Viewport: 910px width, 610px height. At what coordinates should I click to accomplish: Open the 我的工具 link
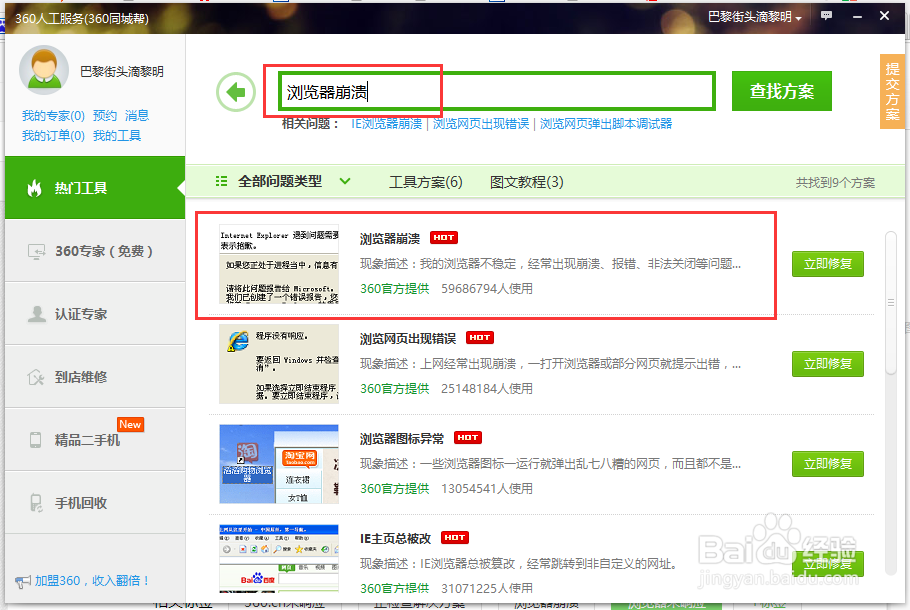pos(117,136)
